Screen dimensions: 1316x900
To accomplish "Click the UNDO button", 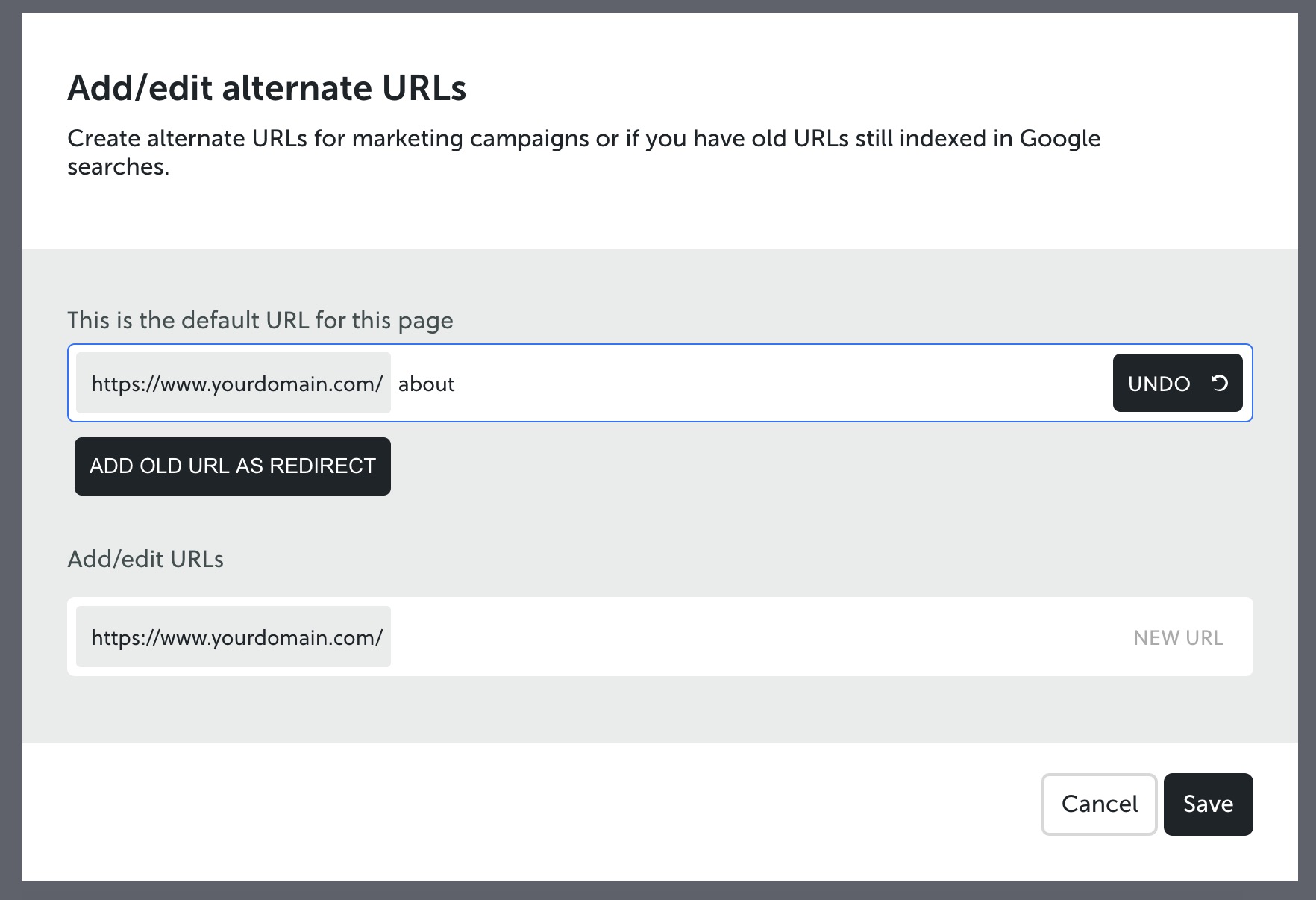I will point(1177,383).
